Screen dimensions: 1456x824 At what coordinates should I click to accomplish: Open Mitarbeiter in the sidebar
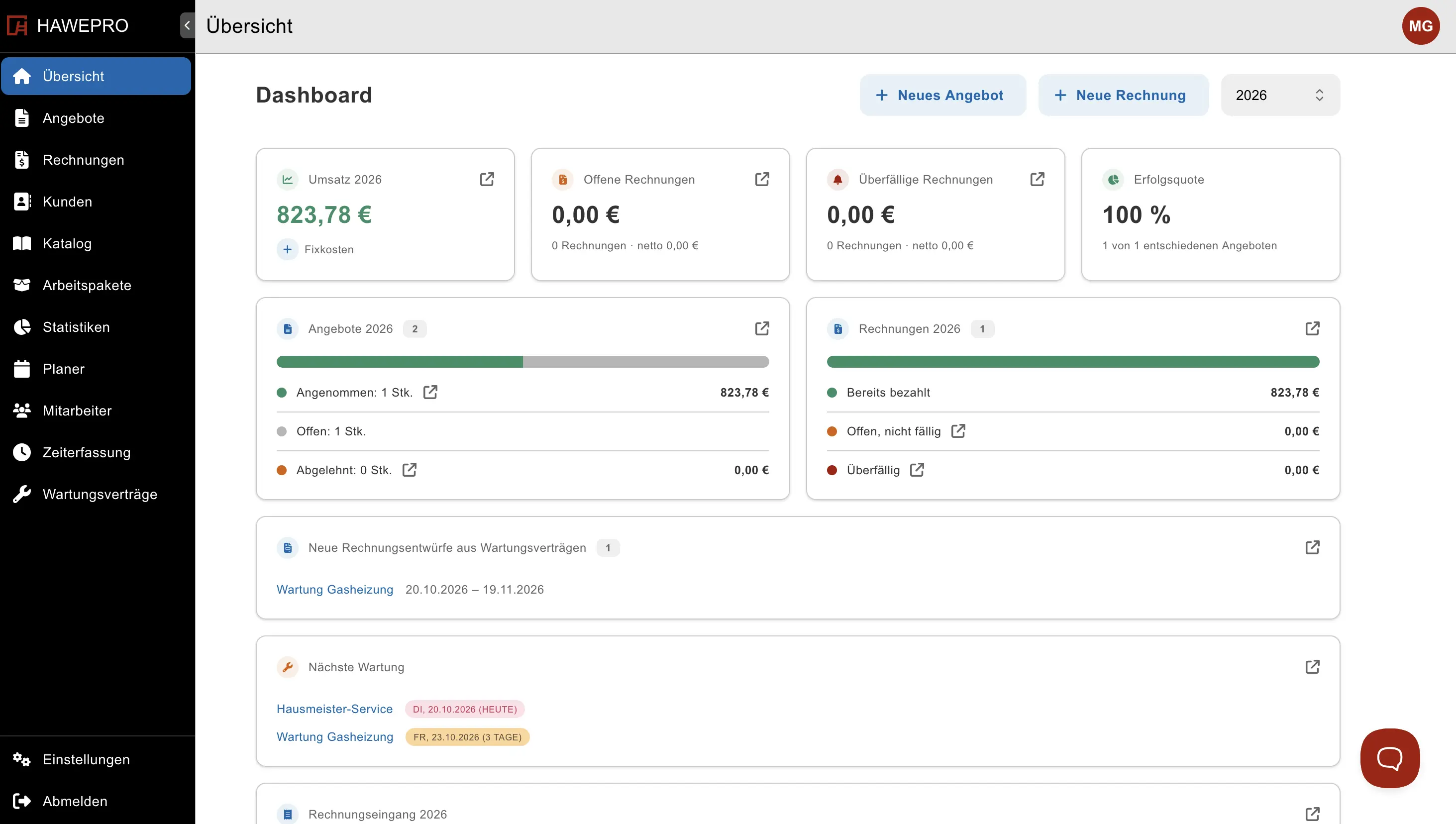96,411
